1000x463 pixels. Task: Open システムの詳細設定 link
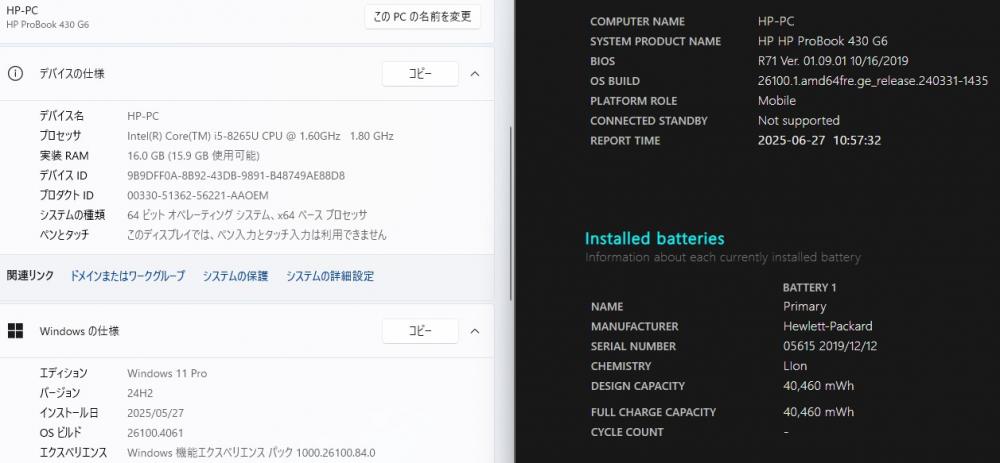[330, 276]
